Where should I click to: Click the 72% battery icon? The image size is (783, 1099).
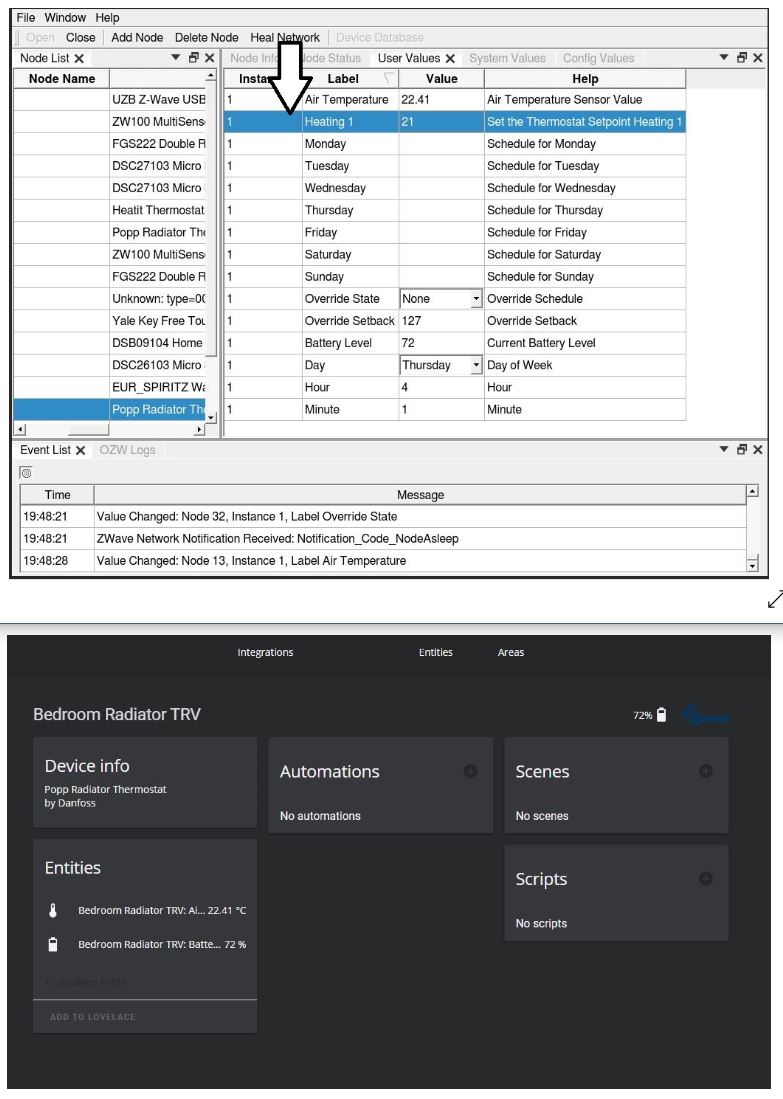pyautogui.click(x=662, y=715)
